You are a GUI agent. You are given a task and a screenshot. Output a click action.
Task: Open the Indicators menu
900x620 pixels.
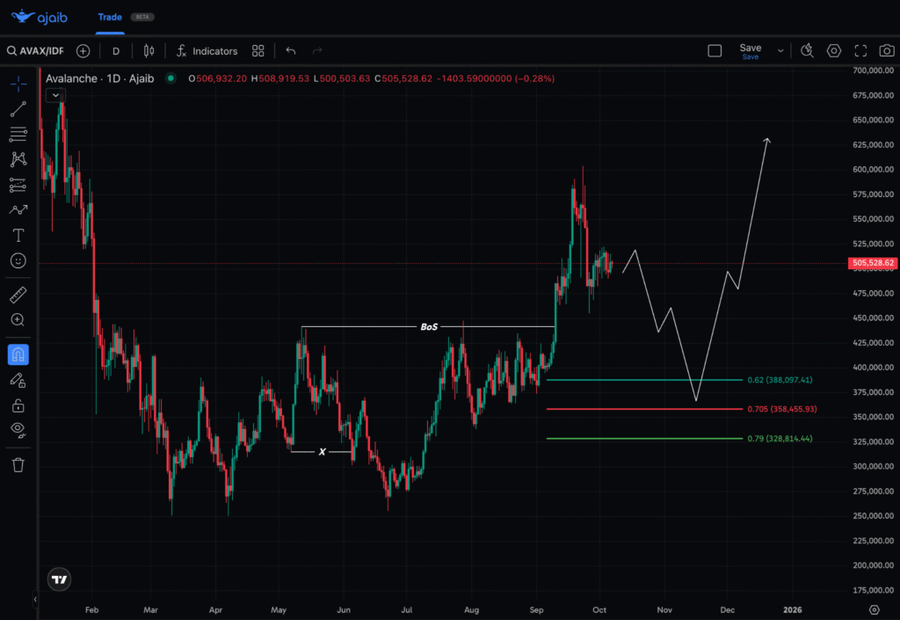click(x=206, y=51)
